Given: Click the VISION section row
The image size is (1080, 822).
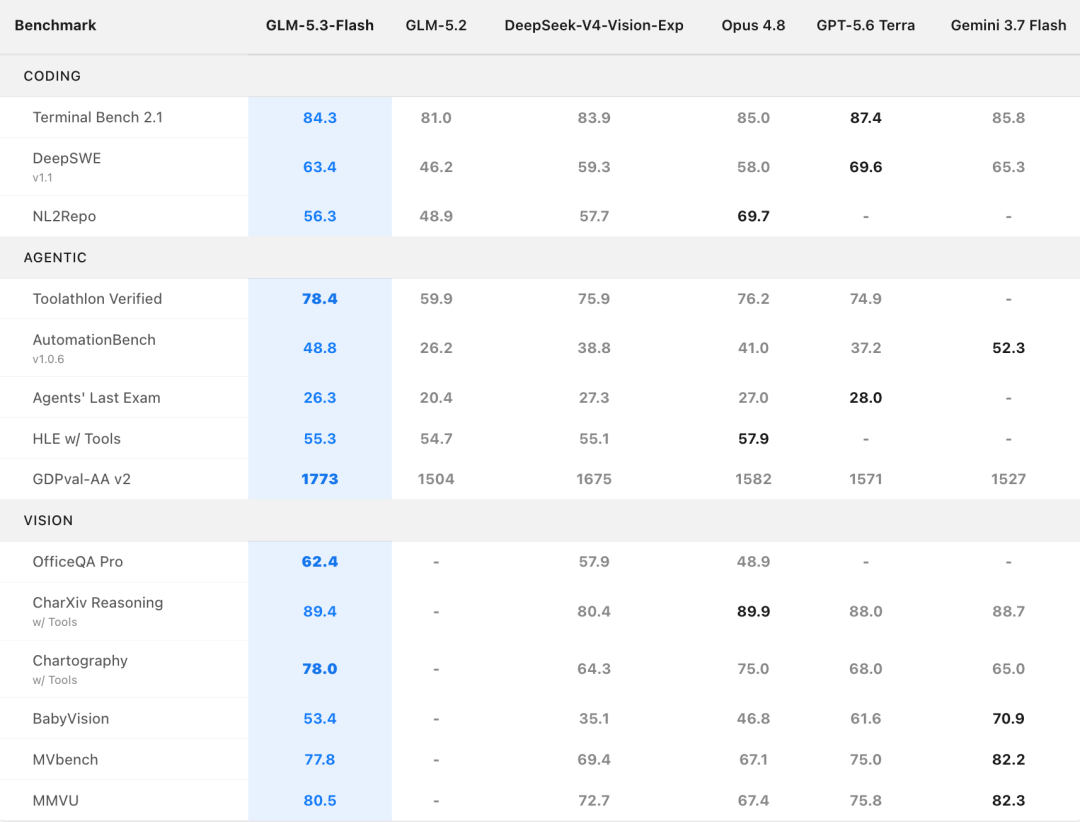Looking at the screenshot, I should 540,520.
